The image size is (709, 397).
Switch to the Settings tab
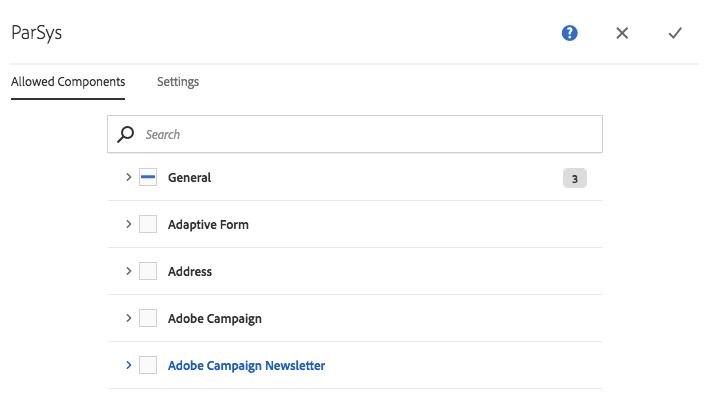tap(178, 82)
